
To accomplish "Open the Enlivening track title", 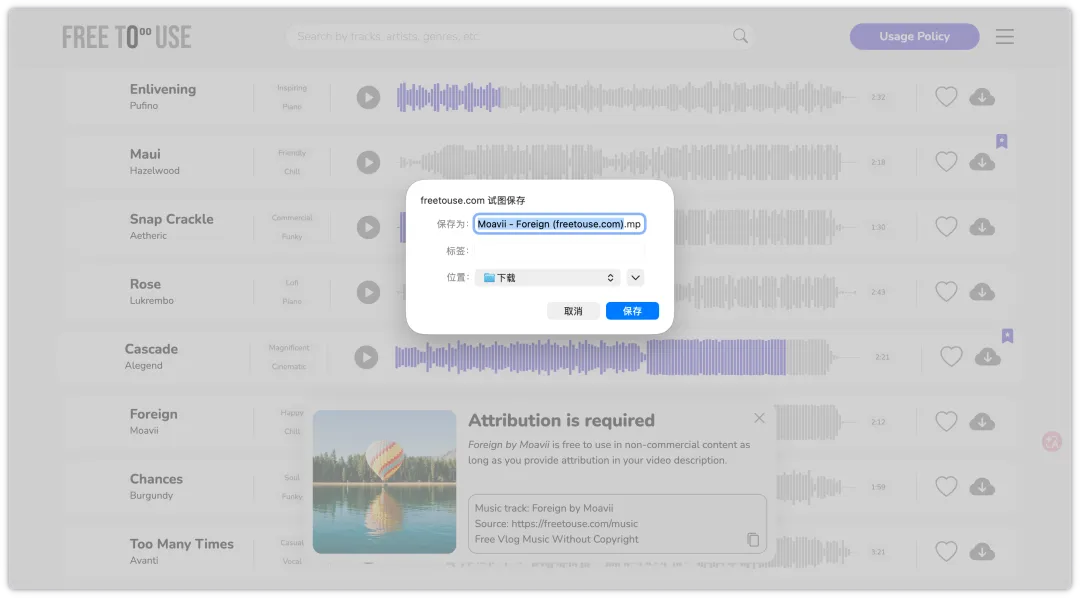I will (x=163, y=89).
